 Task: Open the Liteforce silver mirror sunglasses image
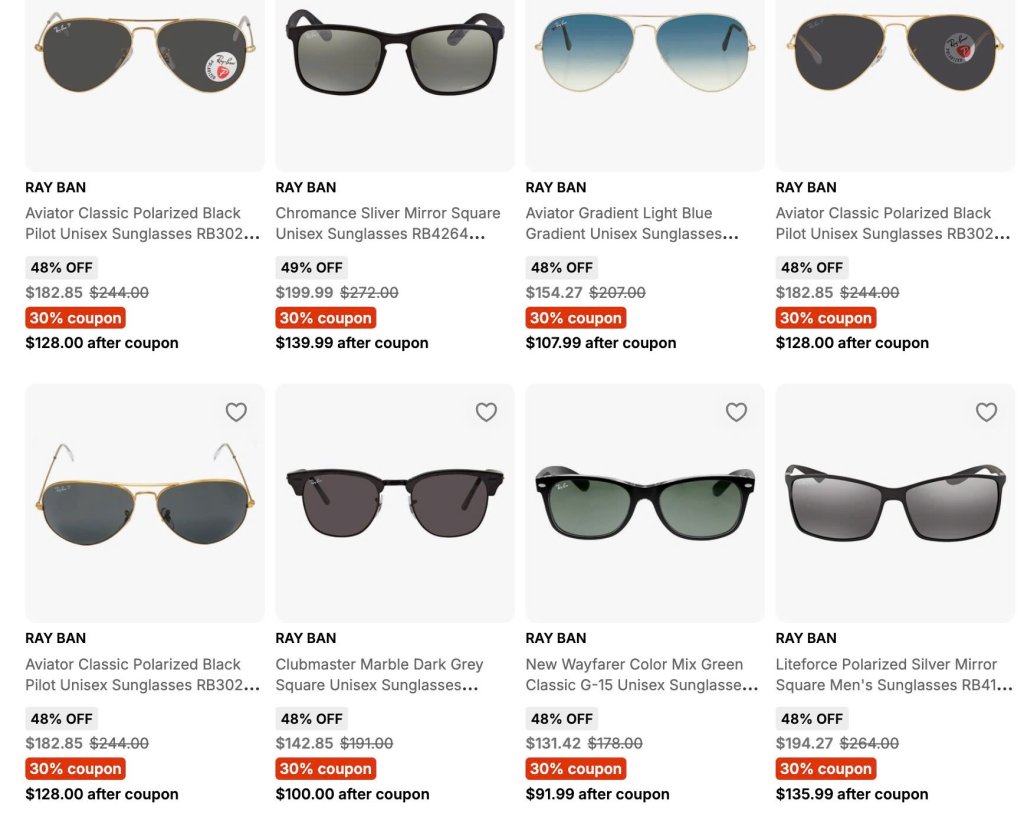click(895, 503)
